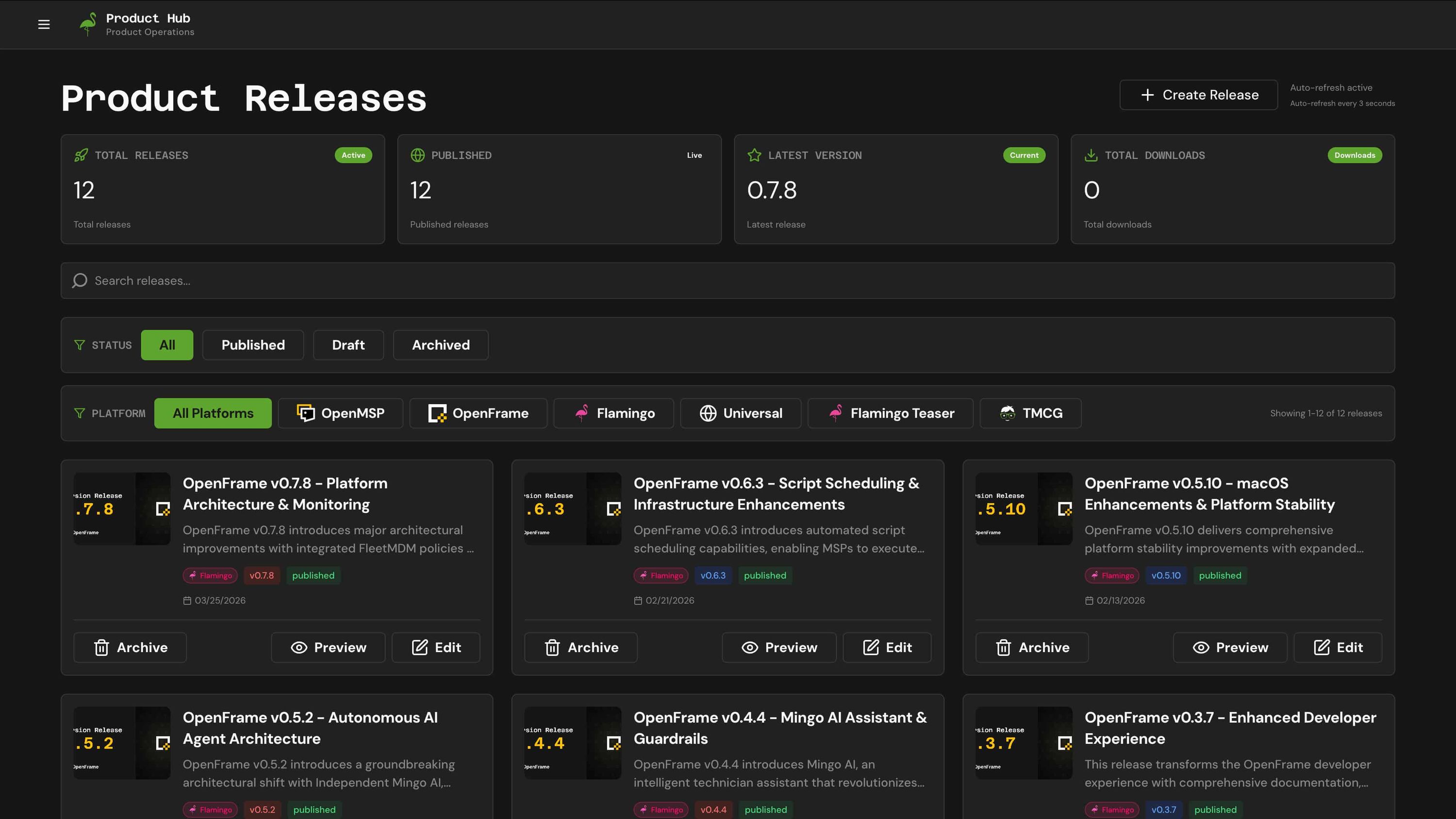The image size is (1456, 819).
Task: Click the download icon in Total Downloads card
Action: (1091, 155)
